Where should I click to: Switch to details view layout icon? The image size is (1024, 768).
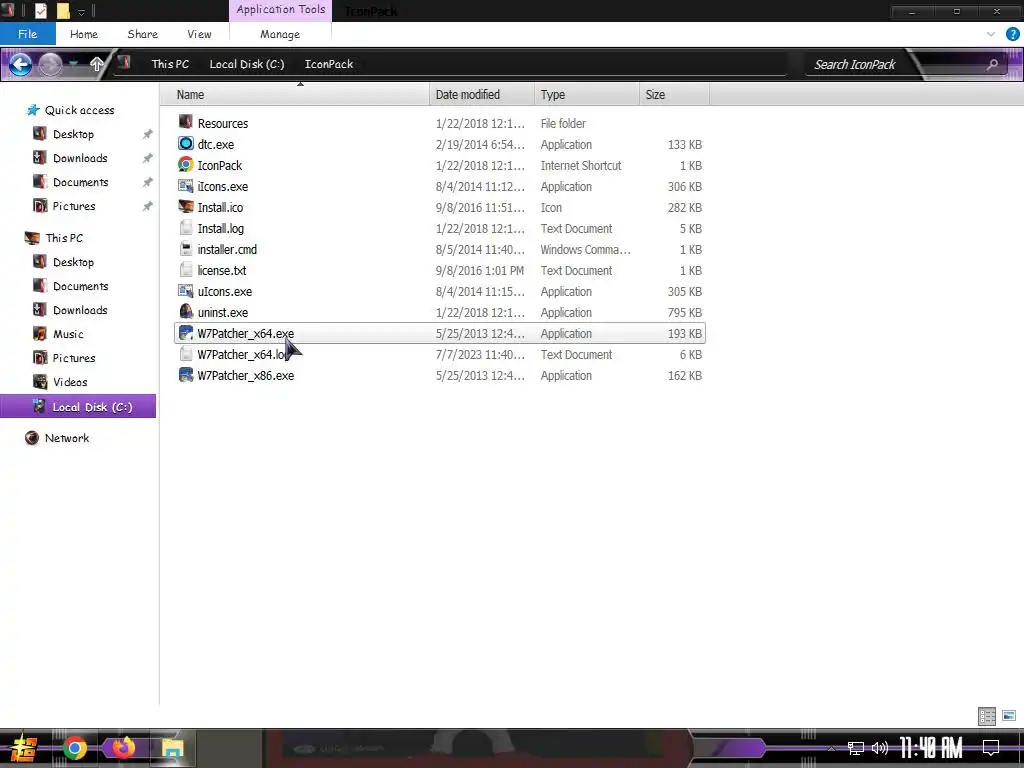987,716
